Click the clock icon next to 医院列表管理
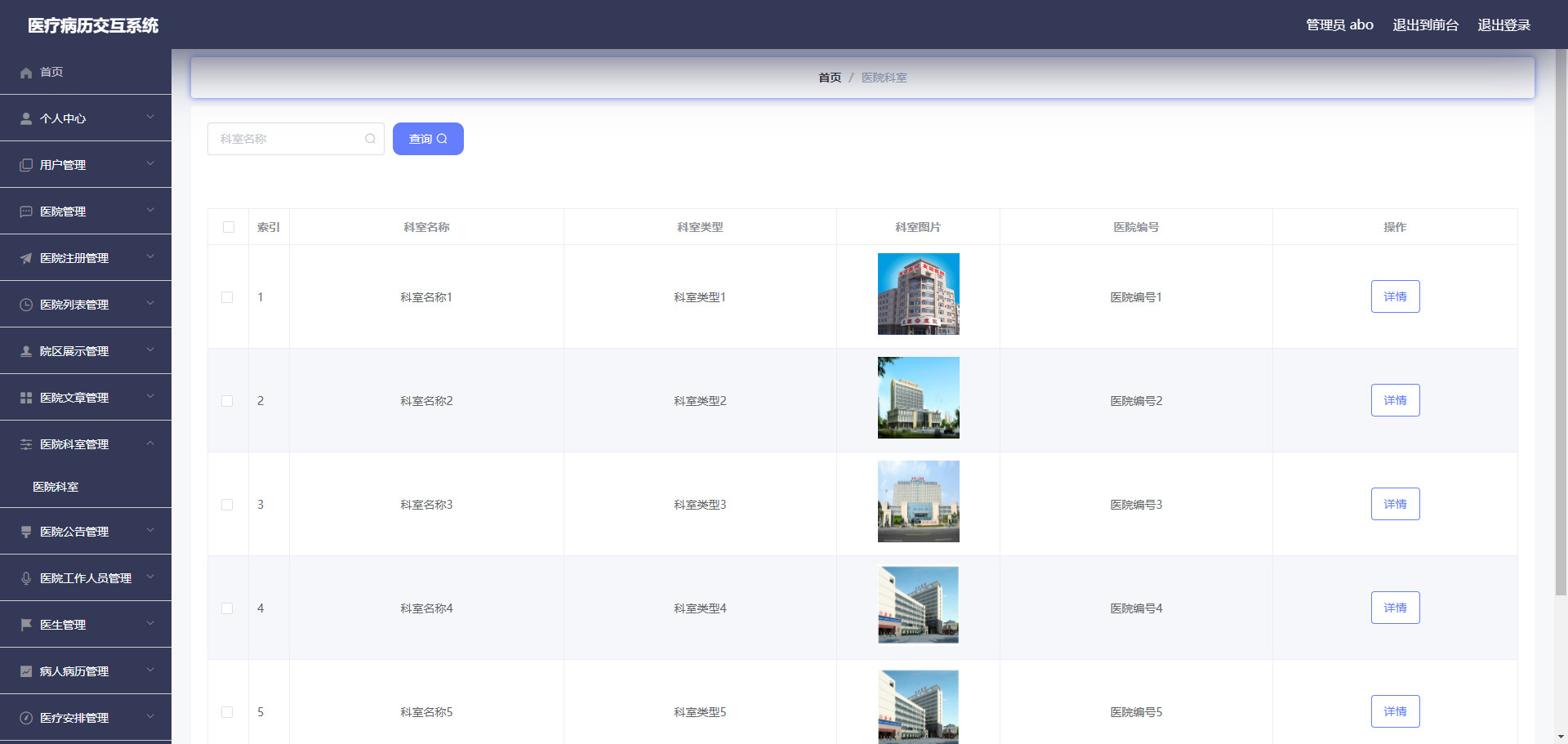Viewport: 1568px width, 744px height. (x=26, y=305)
